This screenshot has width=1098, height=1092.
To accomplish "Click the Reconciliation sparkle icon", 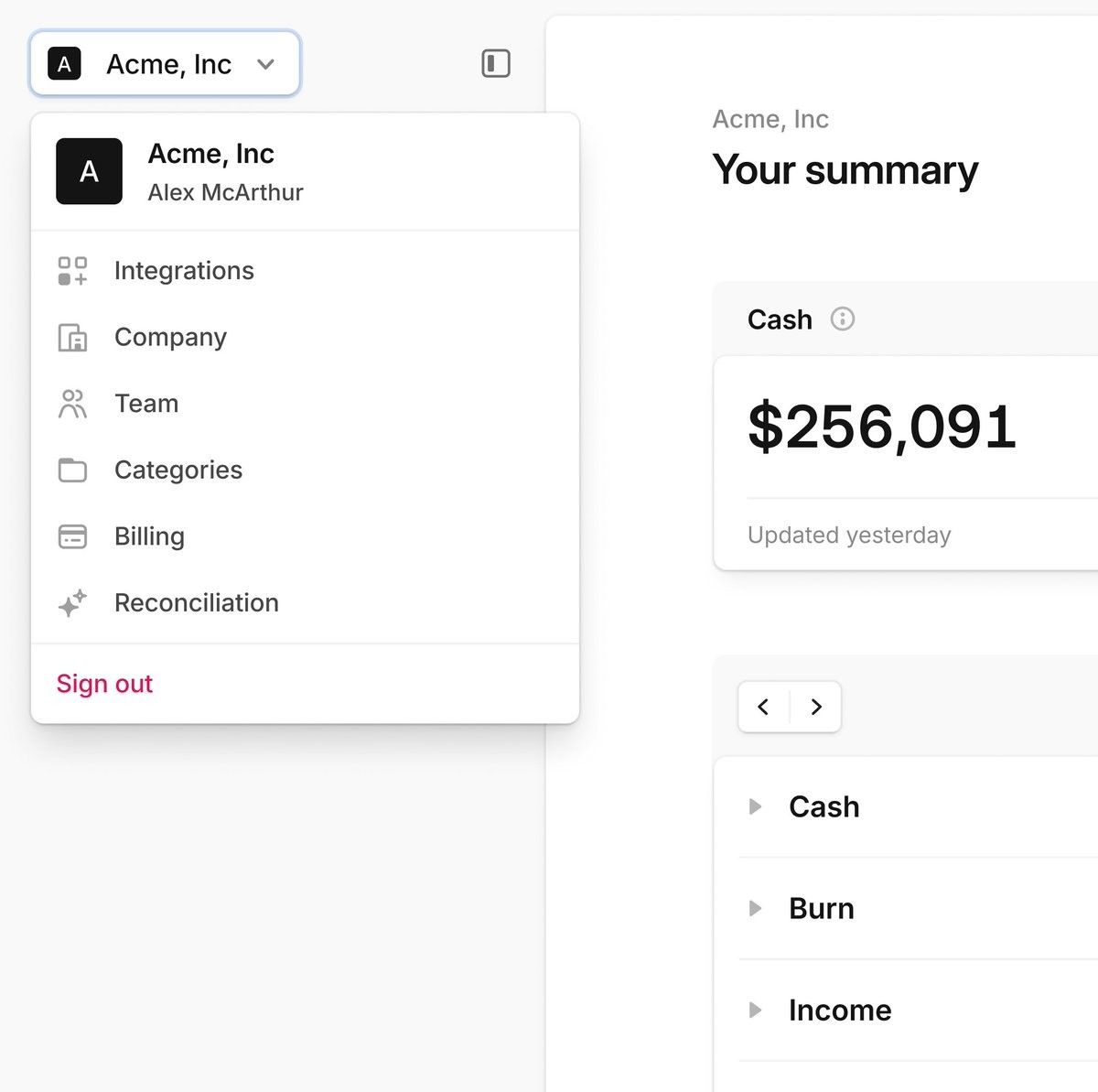I will coord(72,603).
